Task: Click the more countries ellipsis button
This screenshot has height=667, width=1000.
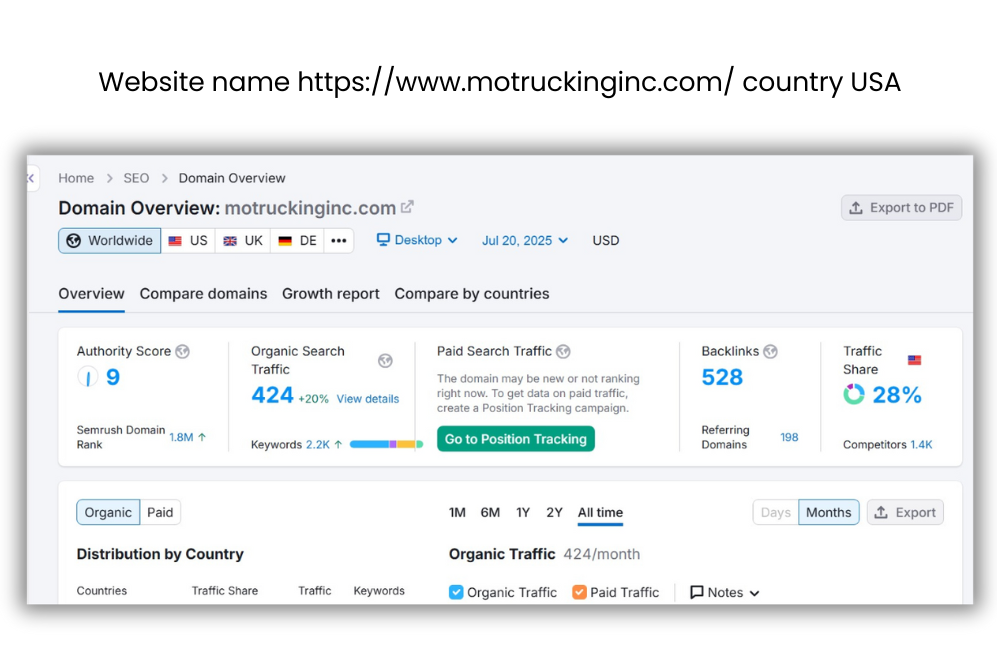Action: point(339,241)
